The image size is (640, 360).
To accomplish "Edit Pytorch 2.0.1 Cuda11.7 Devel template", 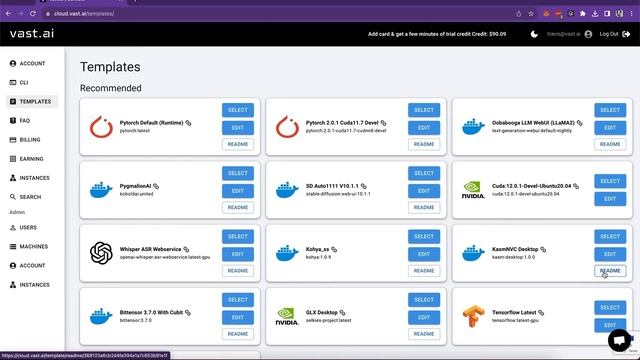I will click(424, 128).
